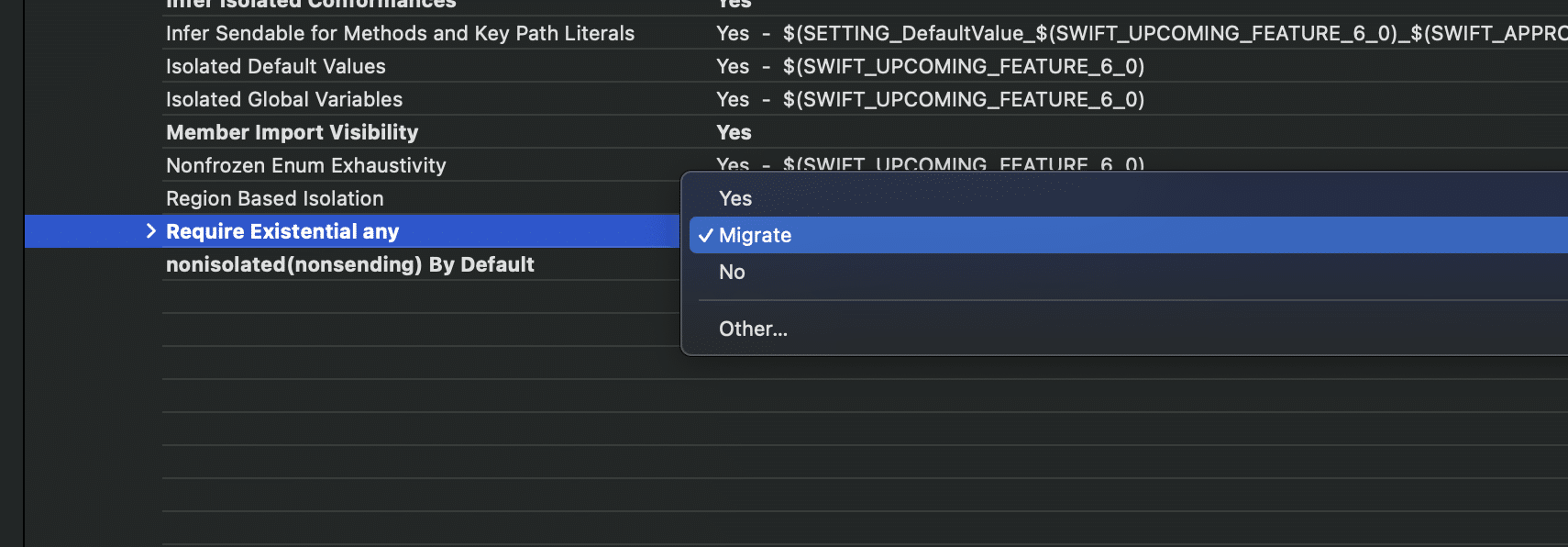1568x547 pixels.
Task: Open the Other... menu option
Action: click(x=753, y=329)
